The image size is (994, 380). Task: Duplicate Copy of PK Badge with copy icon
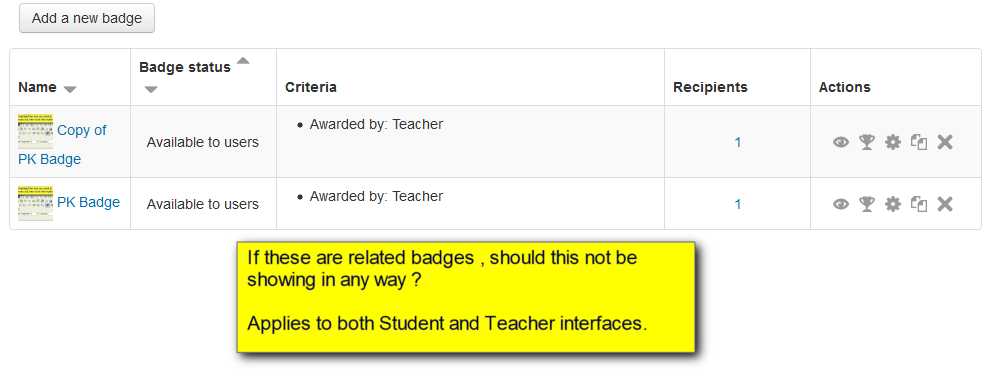[x=919, y=142]
